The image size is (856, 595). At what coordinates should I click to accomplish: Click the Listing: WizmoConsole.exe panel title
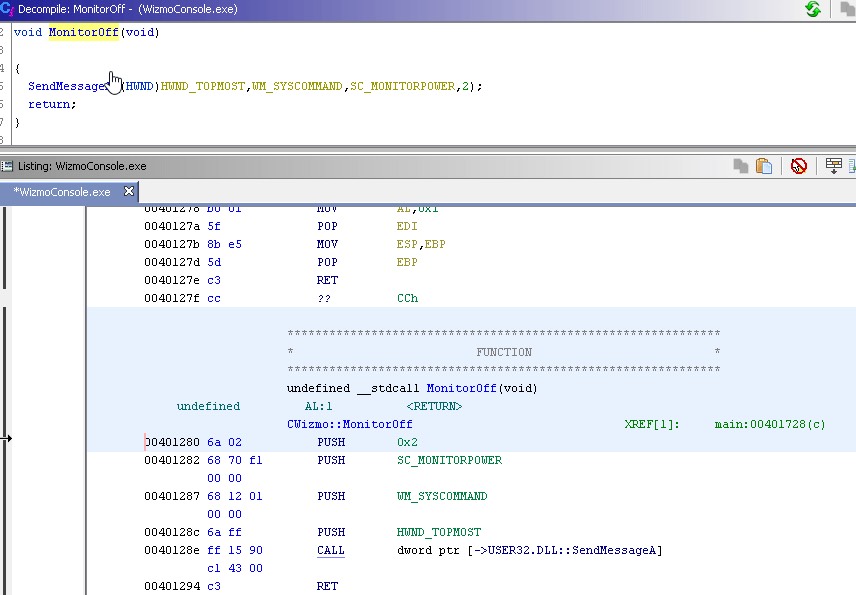click(82, 166)
